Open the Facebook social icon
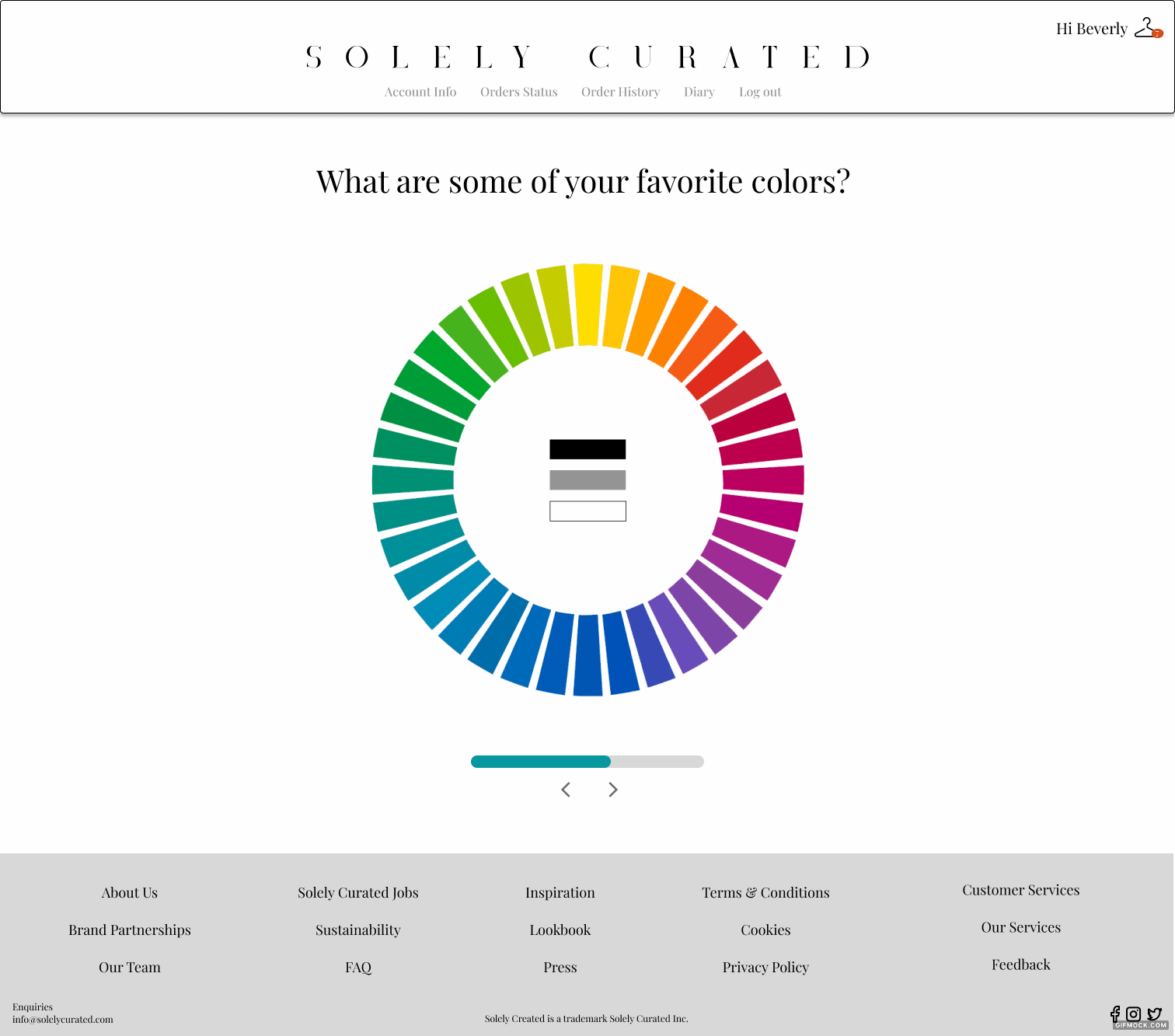The width and height of the screenshot is (1175, 1036). click(x=1115, y=1013)
